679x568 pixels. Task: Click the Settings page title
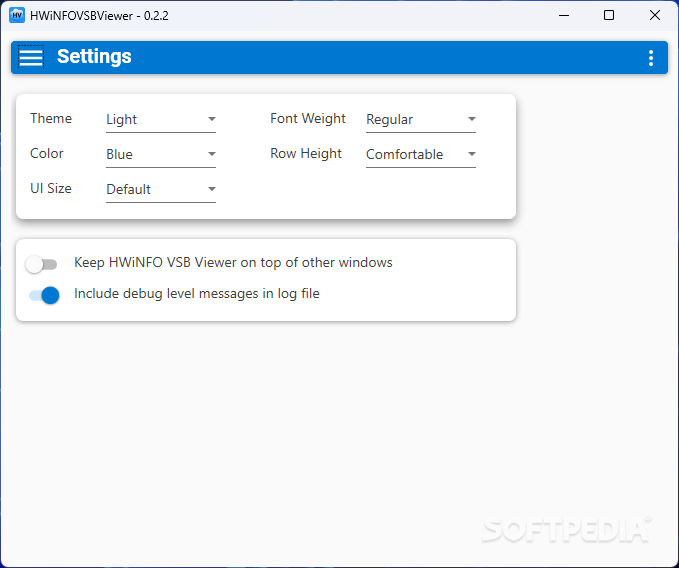coord(94,56)
